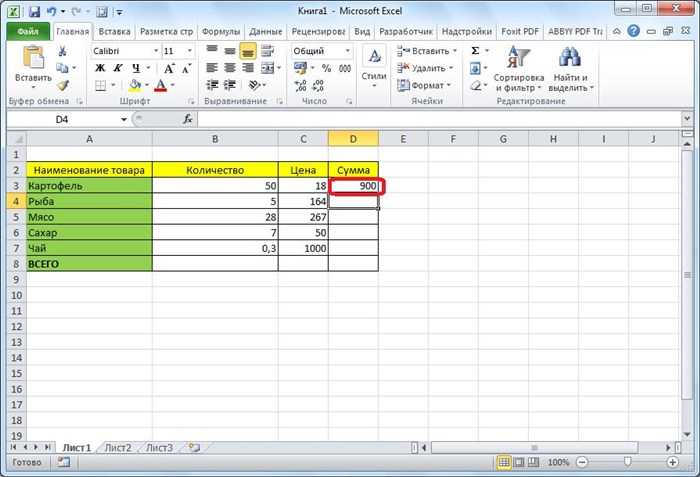Open the Calibri font name dropdown
Viewport: 700px width, 477px height.
tap(156, 51)
